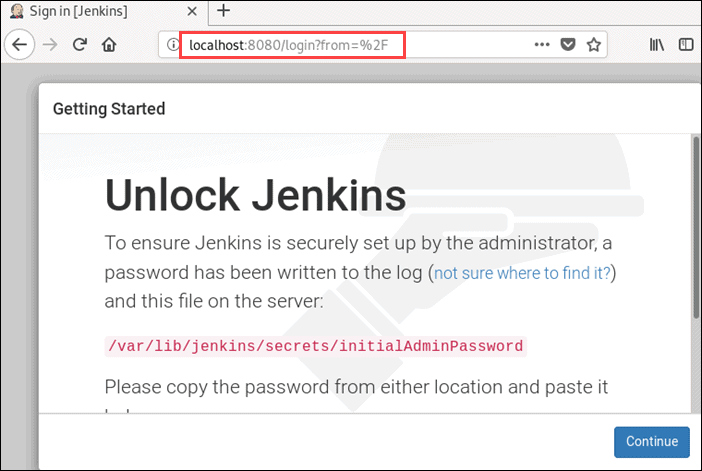Image resolution: width=702 pixels, height=471 pixels.
Task: Click the localhost:8080 address bar URL
Action: (289, 45)
